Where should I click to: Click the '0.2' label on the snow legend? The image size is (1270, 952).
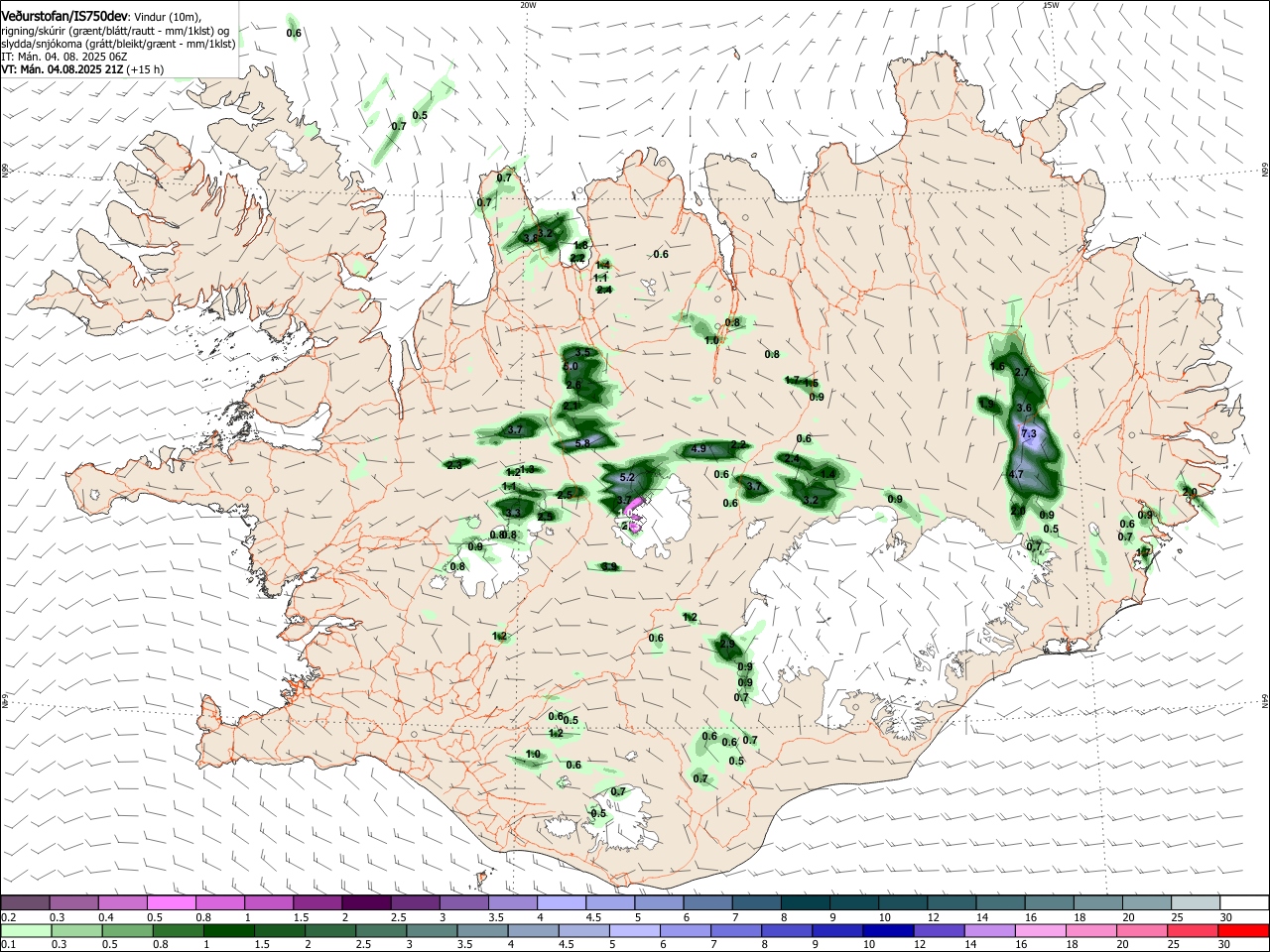pyautogui.click(x=8, y=917)
